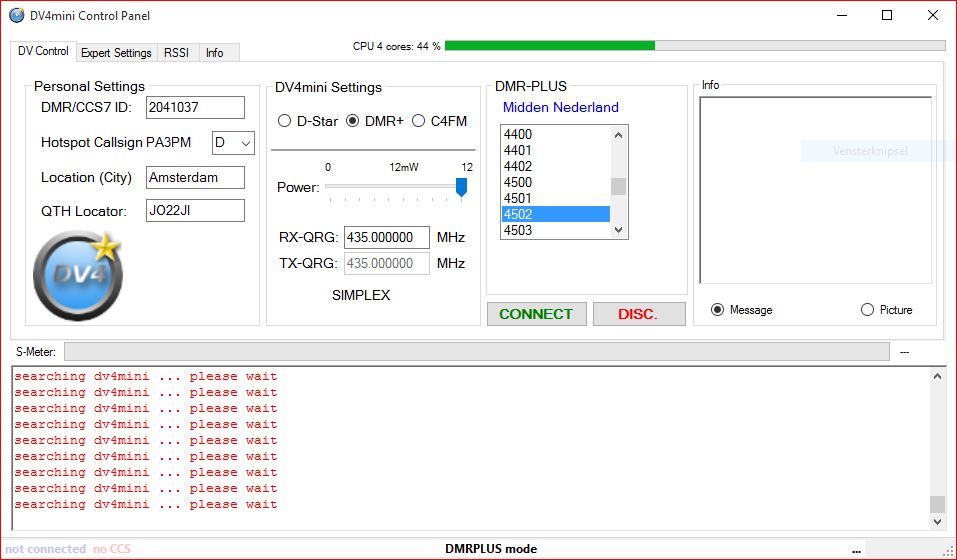Switch to the DV Control tab

coord(43,51)
